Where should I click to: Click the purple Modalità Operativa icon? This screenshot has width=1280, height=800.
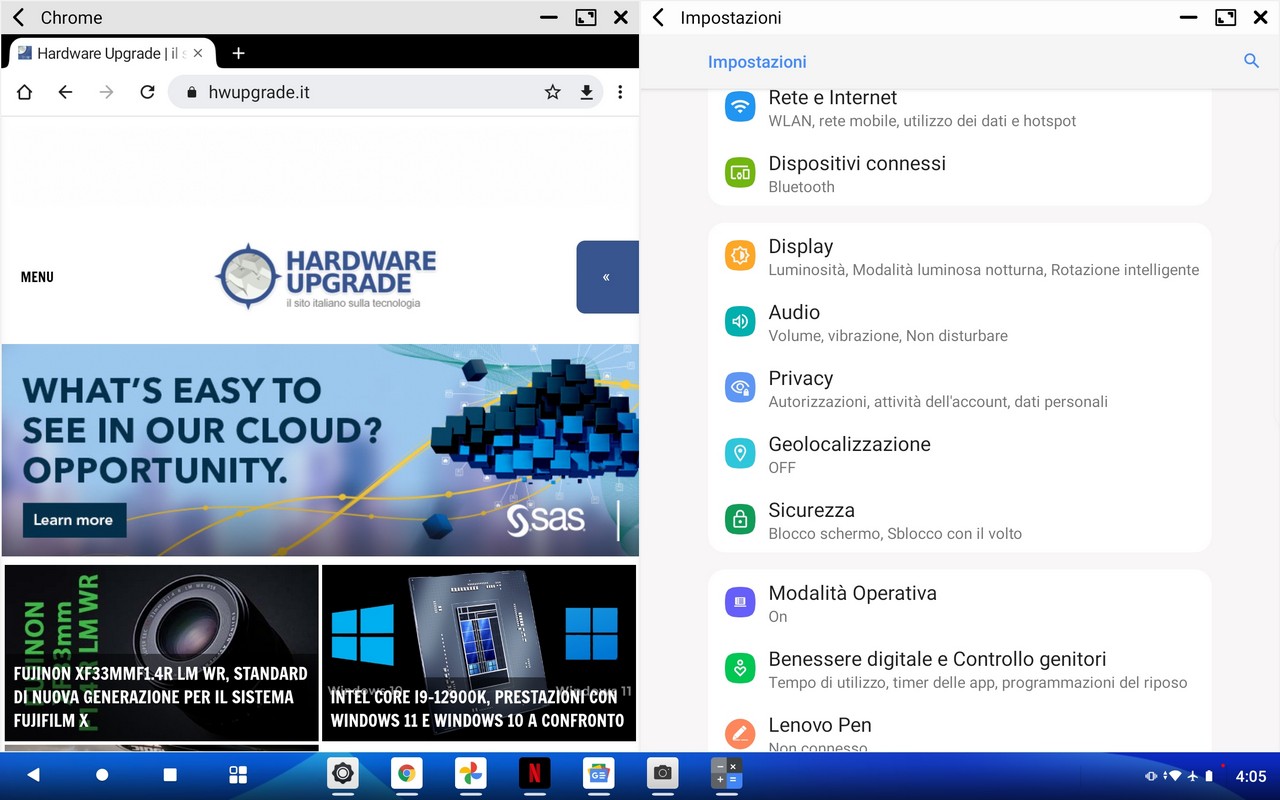pyautogui.click(x=740, y=602)
